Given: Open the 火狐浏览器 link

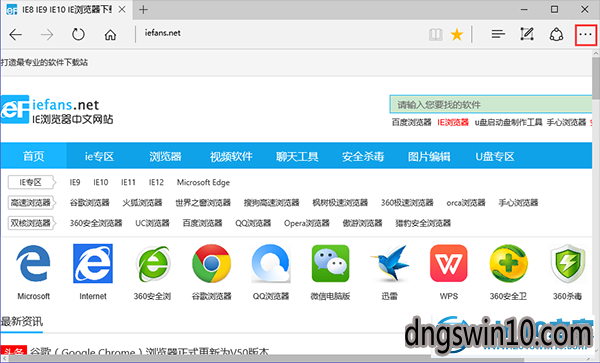Looking at the screenshot, I should tap(142, 203).
